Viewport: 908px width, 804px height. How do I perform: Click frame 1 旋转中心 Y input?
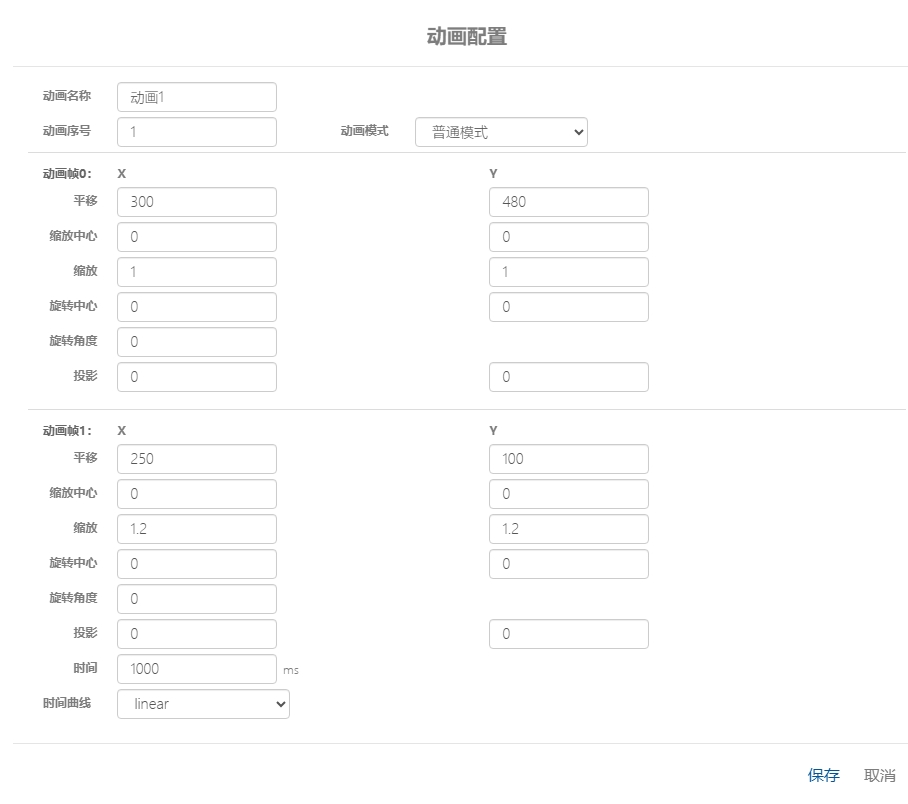568,564
